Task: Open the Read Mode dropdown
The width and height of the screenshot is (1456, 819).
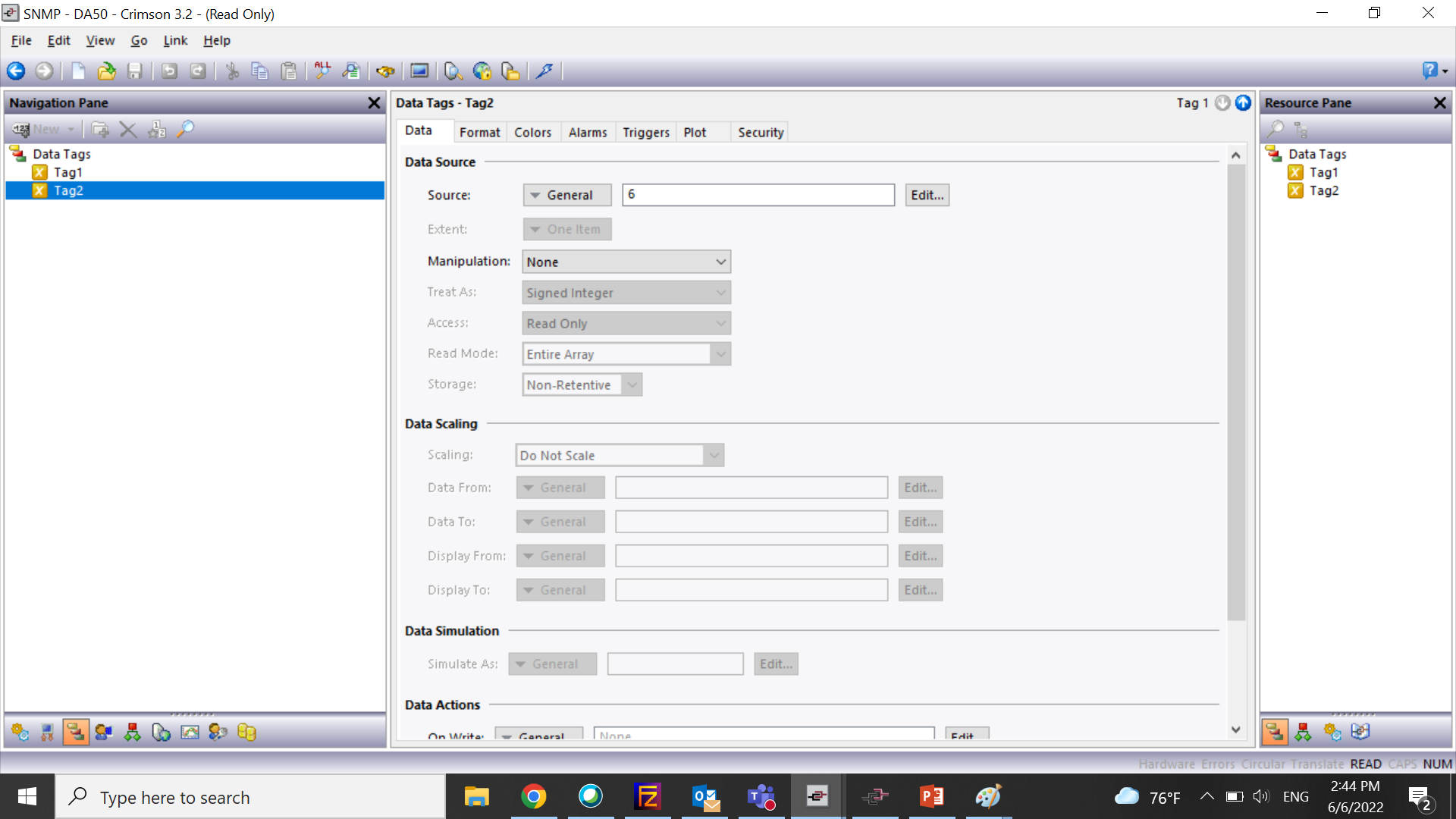Action: pos(626,354)
